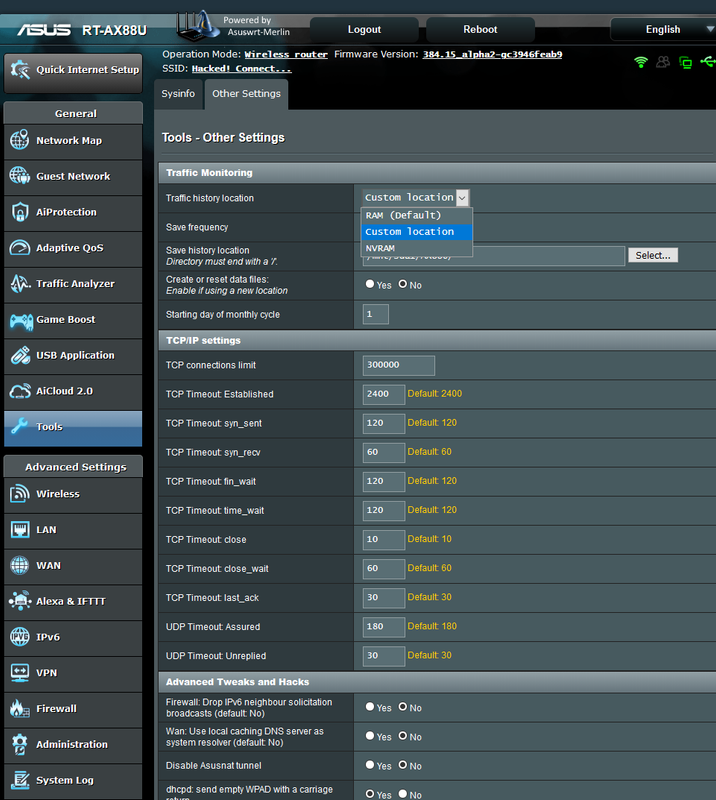Enable drop IPv6 neighbour solicitation Yes
Screen dimensions: 716x800
pos(370,707)
